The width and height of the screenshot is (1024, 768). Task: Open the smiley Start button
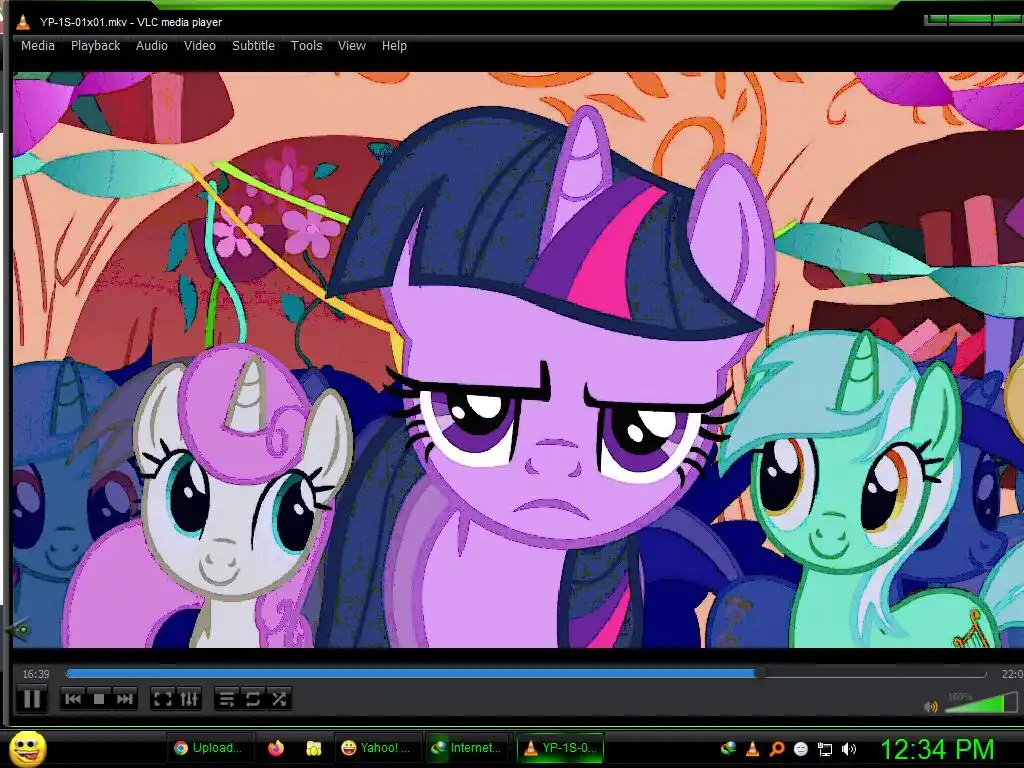click(x=28, y=748)
